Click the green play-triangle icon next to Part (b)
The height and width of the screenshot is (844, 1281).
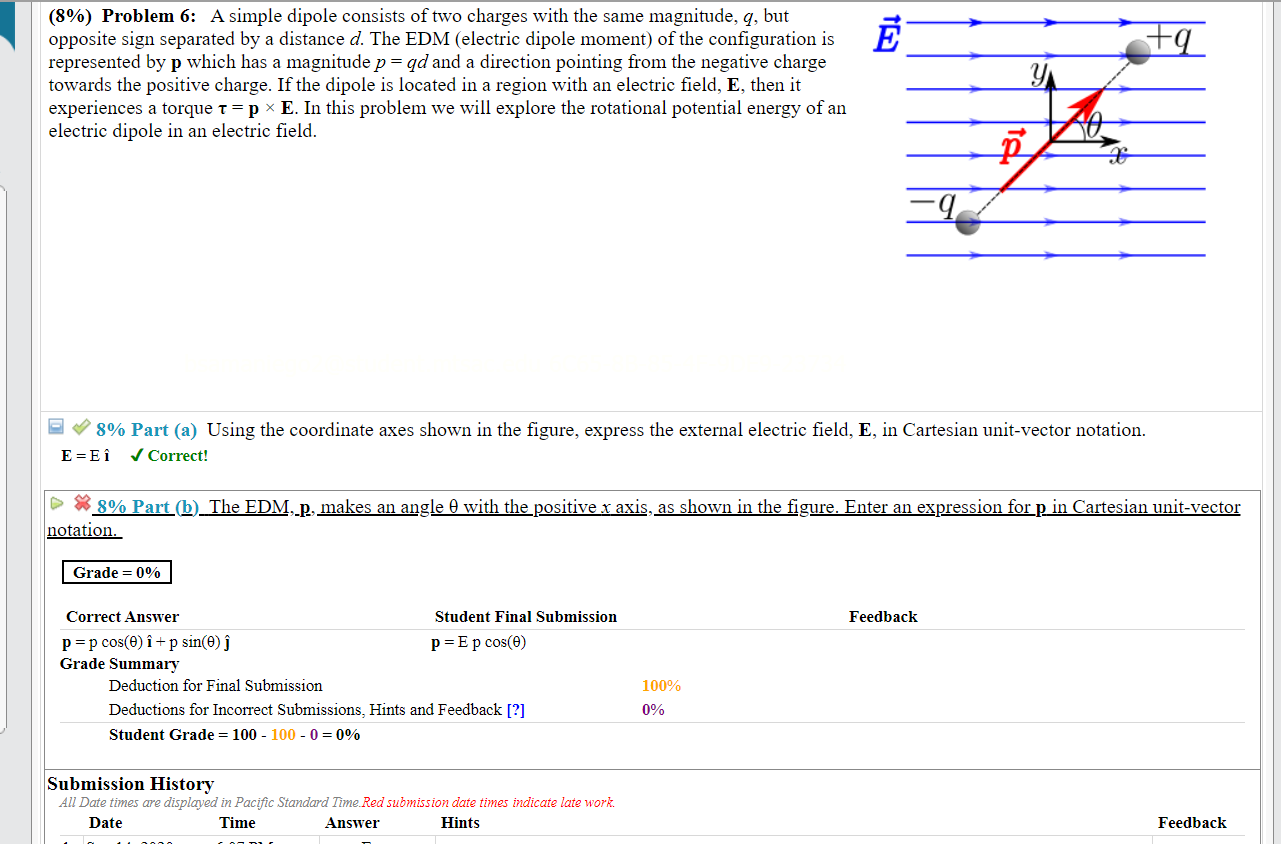tap(58, 504)
